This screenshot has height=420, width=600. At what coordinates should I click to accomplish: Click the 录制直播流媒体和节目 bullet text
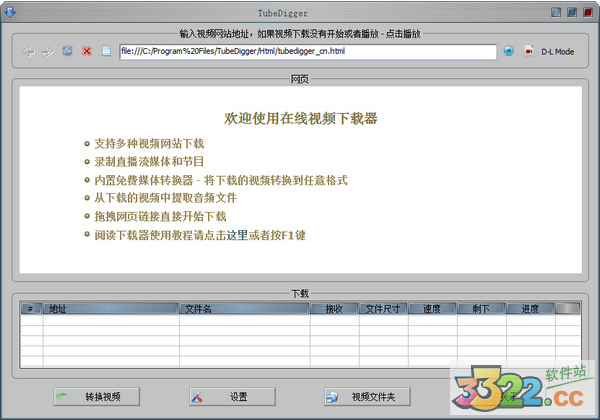point(149,161)
